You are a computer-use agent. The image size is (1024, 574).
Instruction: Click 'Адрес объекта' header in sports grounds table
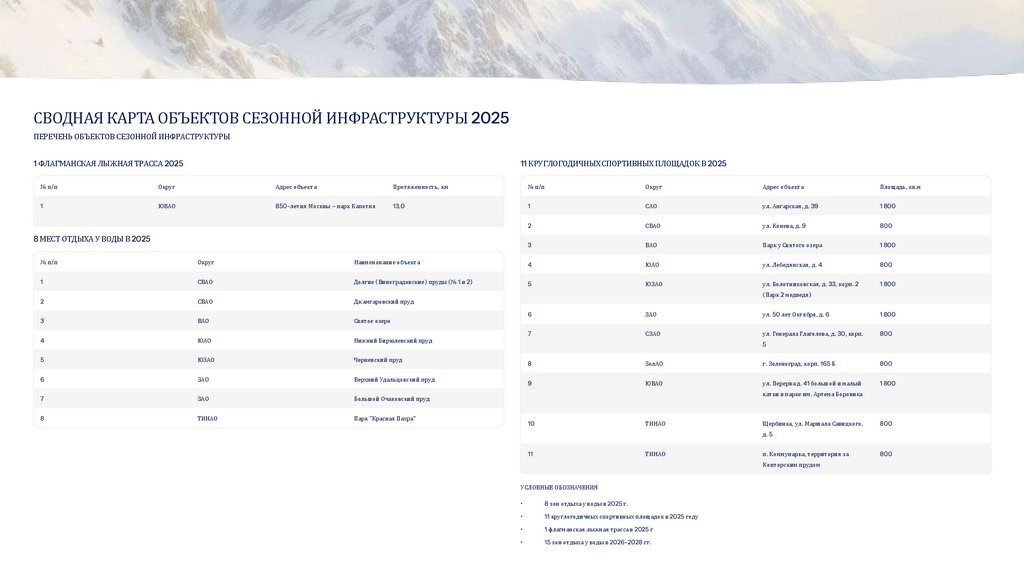coord(783,187)
